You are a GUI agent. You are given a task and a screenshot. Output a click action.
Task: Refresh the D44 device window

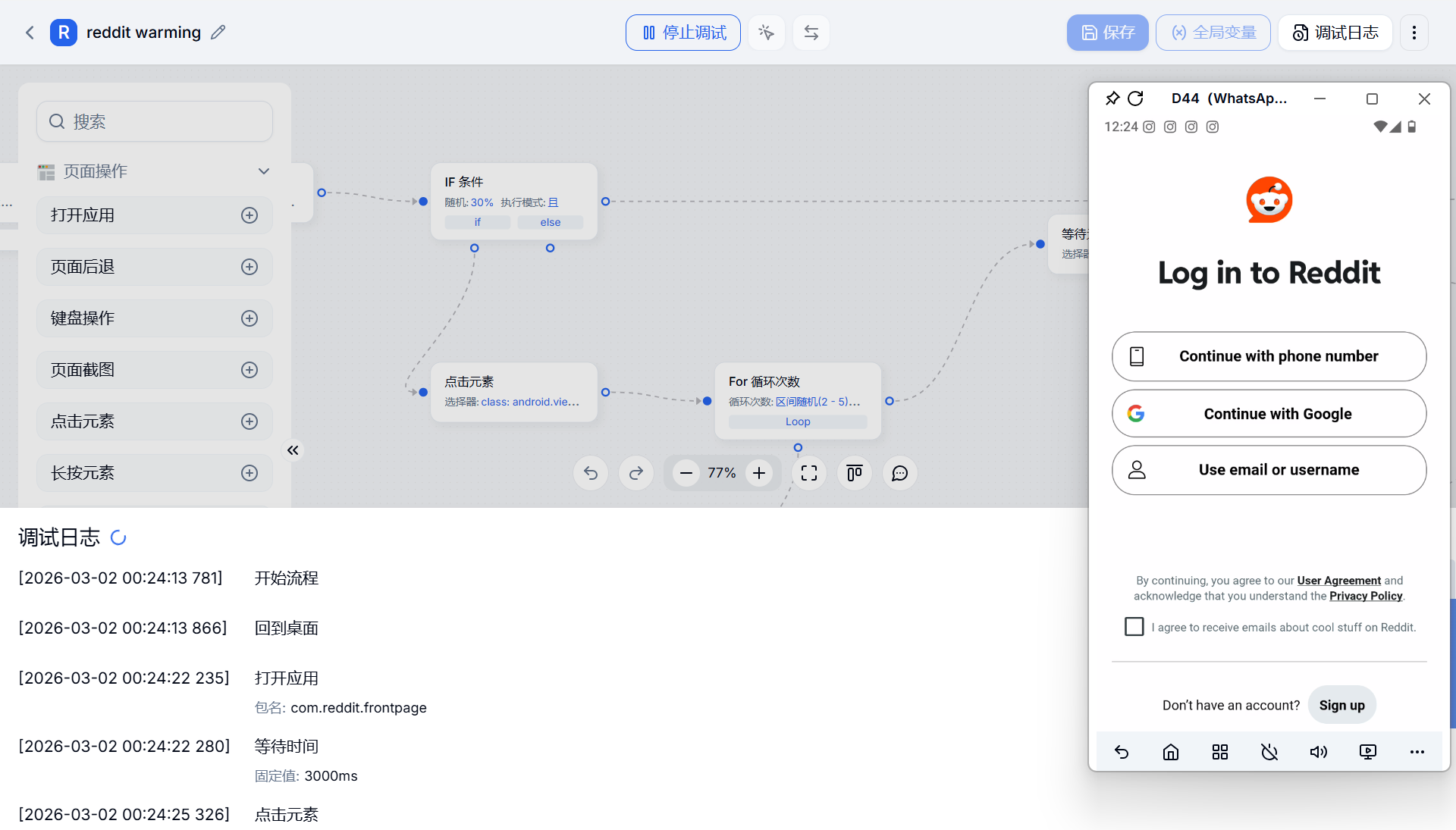[x=1135, y=99]
